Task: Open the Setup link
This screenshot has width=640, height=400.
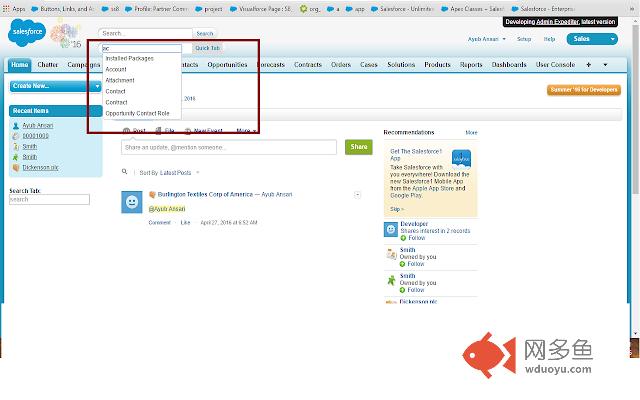Action: click(524, 39)
